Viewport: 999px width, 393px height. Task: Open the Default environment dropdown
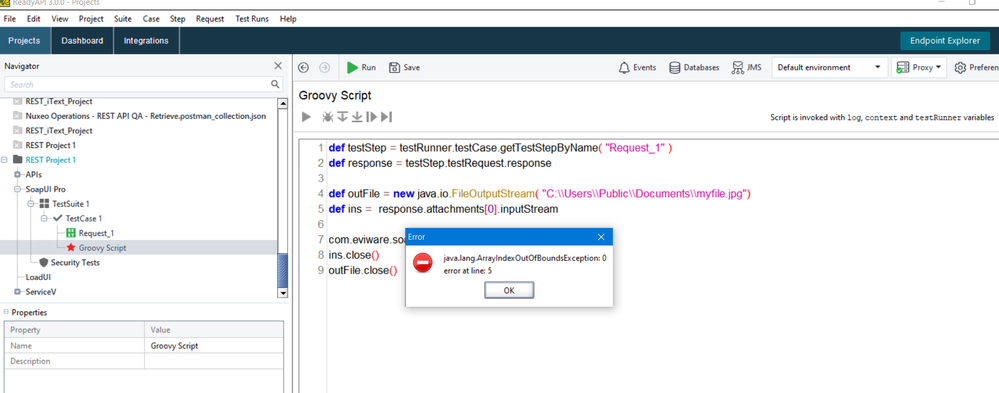point(830,68)
